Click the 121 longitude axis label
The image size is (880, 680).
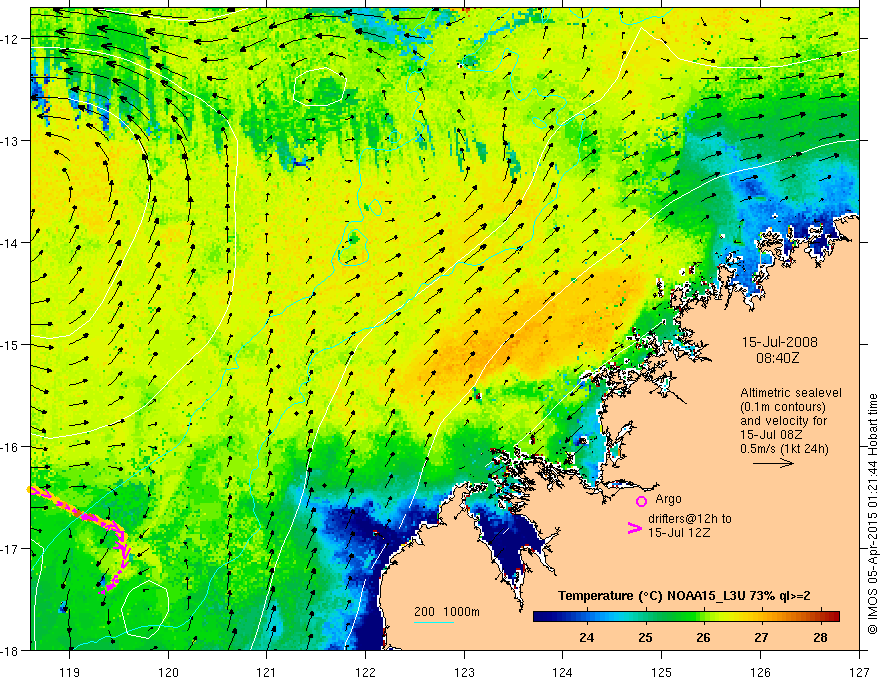[266, 673]
